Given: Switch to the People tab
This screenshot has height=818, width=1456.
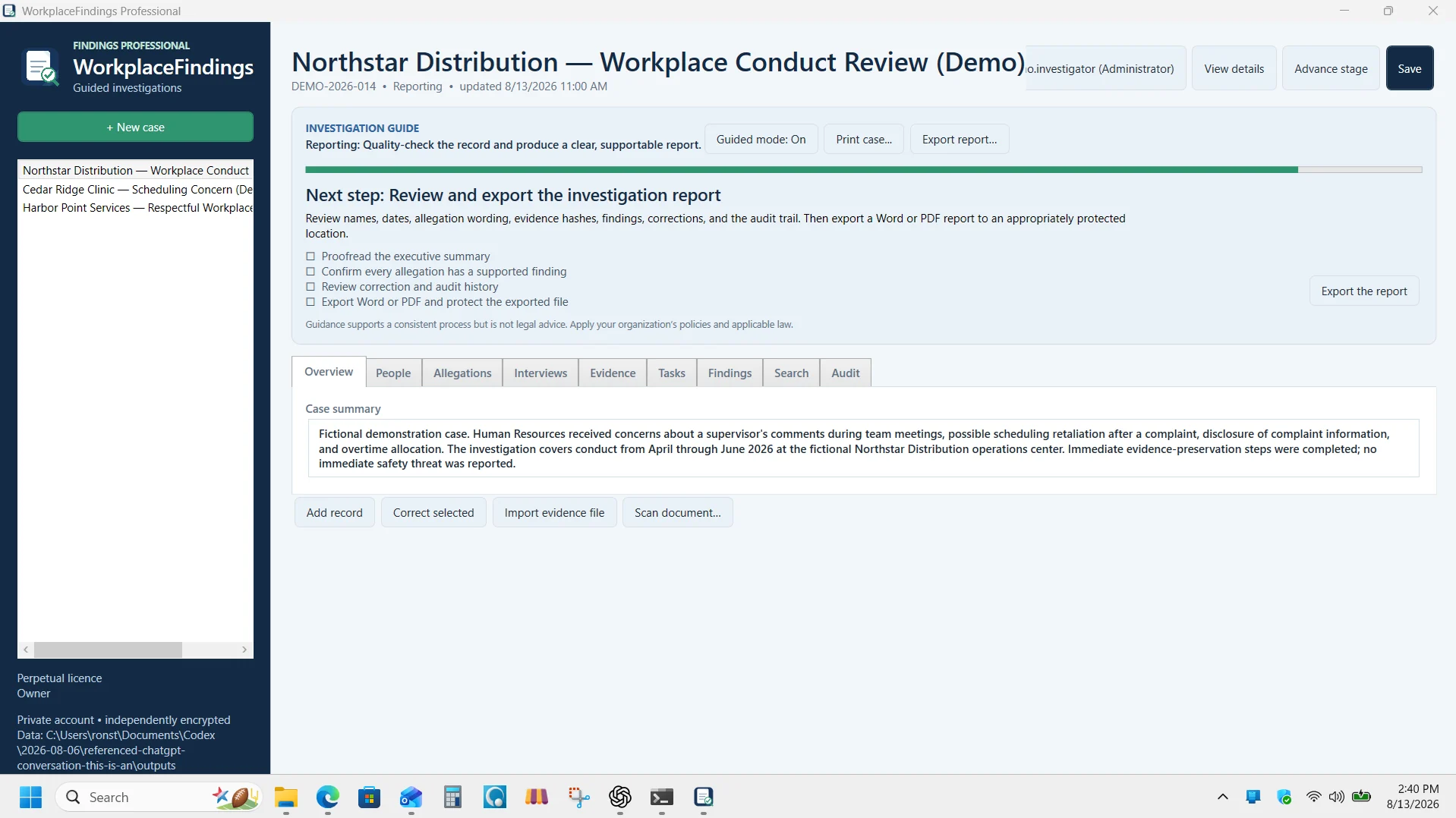Looking at the screenshot, I should (x=393, y=373).
